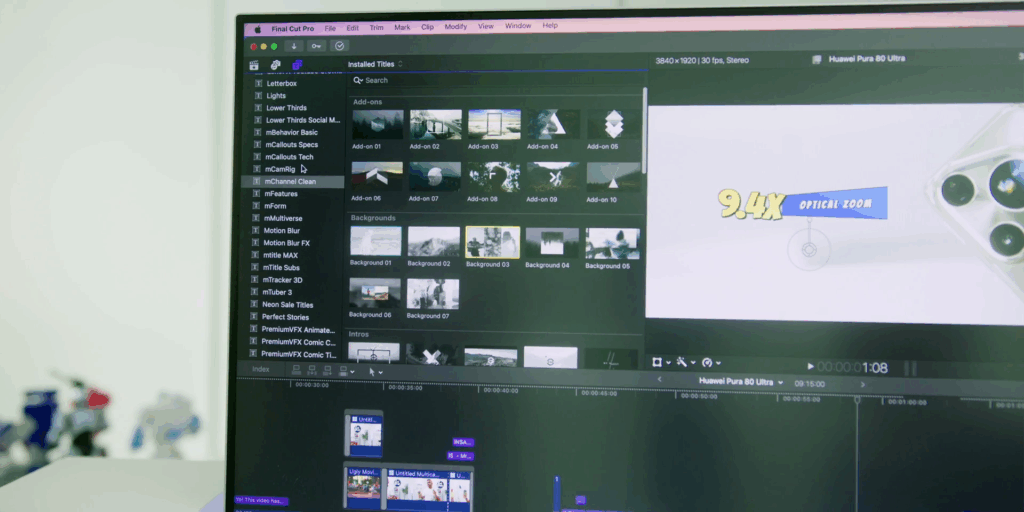Click the titles browser vertical scrollbar

point(645,131)
